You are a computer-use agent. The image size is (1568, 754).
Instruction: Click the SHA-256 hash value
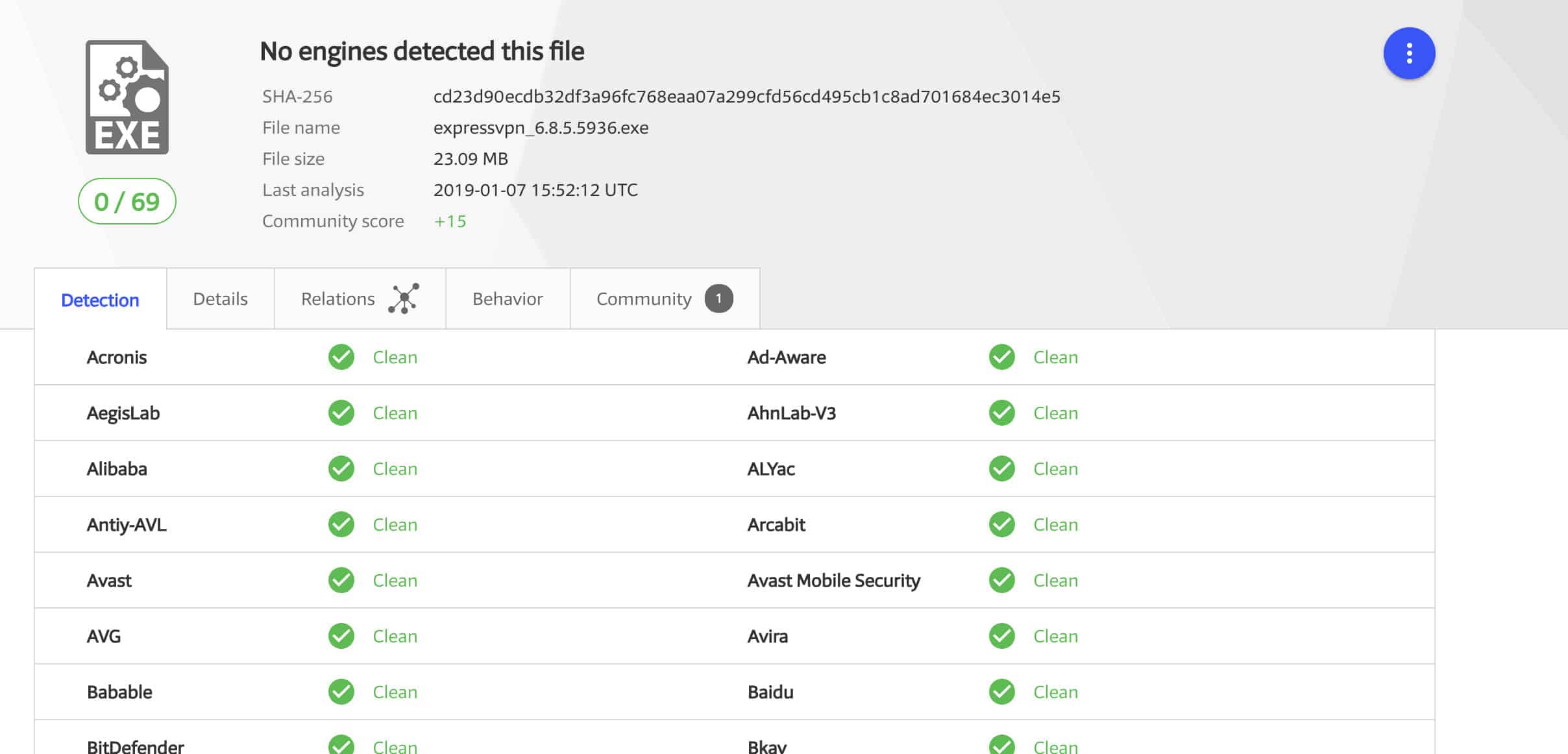point(747,97)
